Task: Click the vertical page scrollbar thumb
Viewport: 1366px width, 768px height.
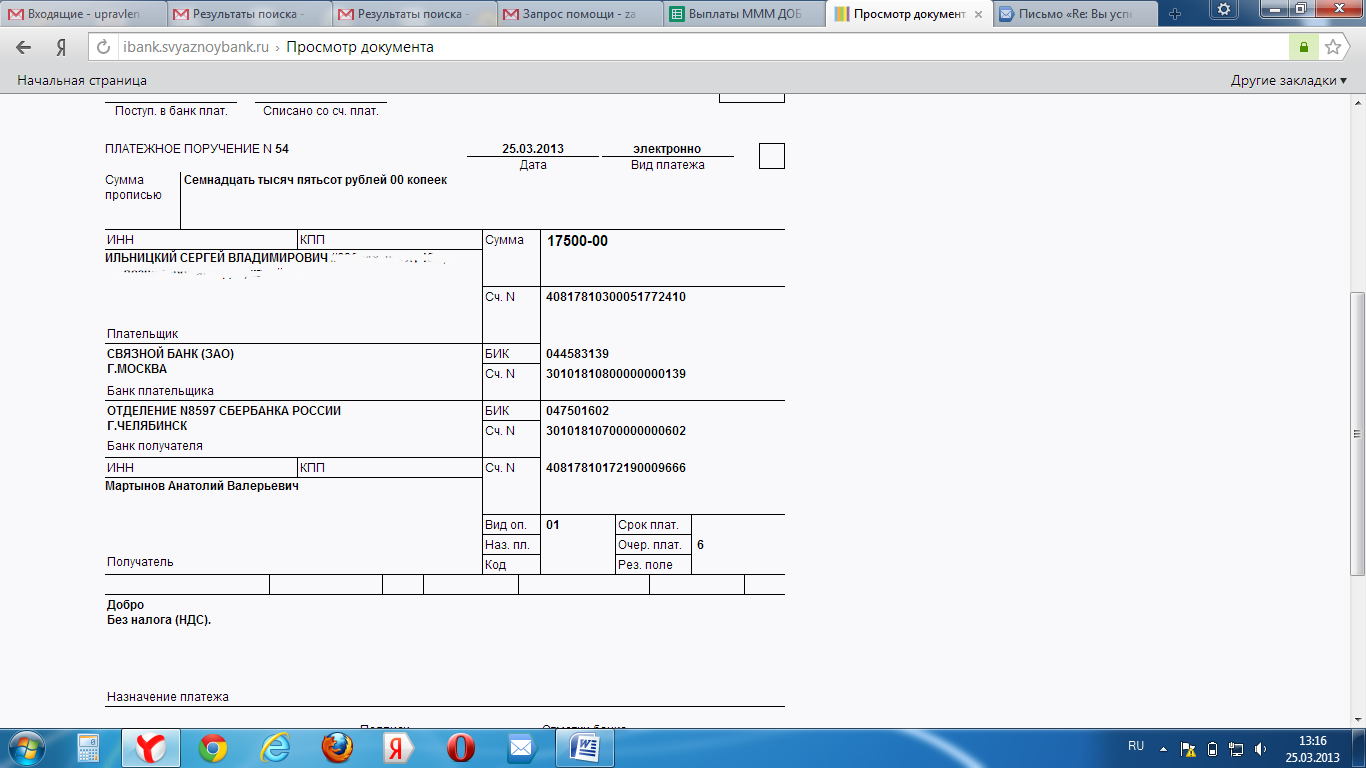Action: (x=1357, y=433)
